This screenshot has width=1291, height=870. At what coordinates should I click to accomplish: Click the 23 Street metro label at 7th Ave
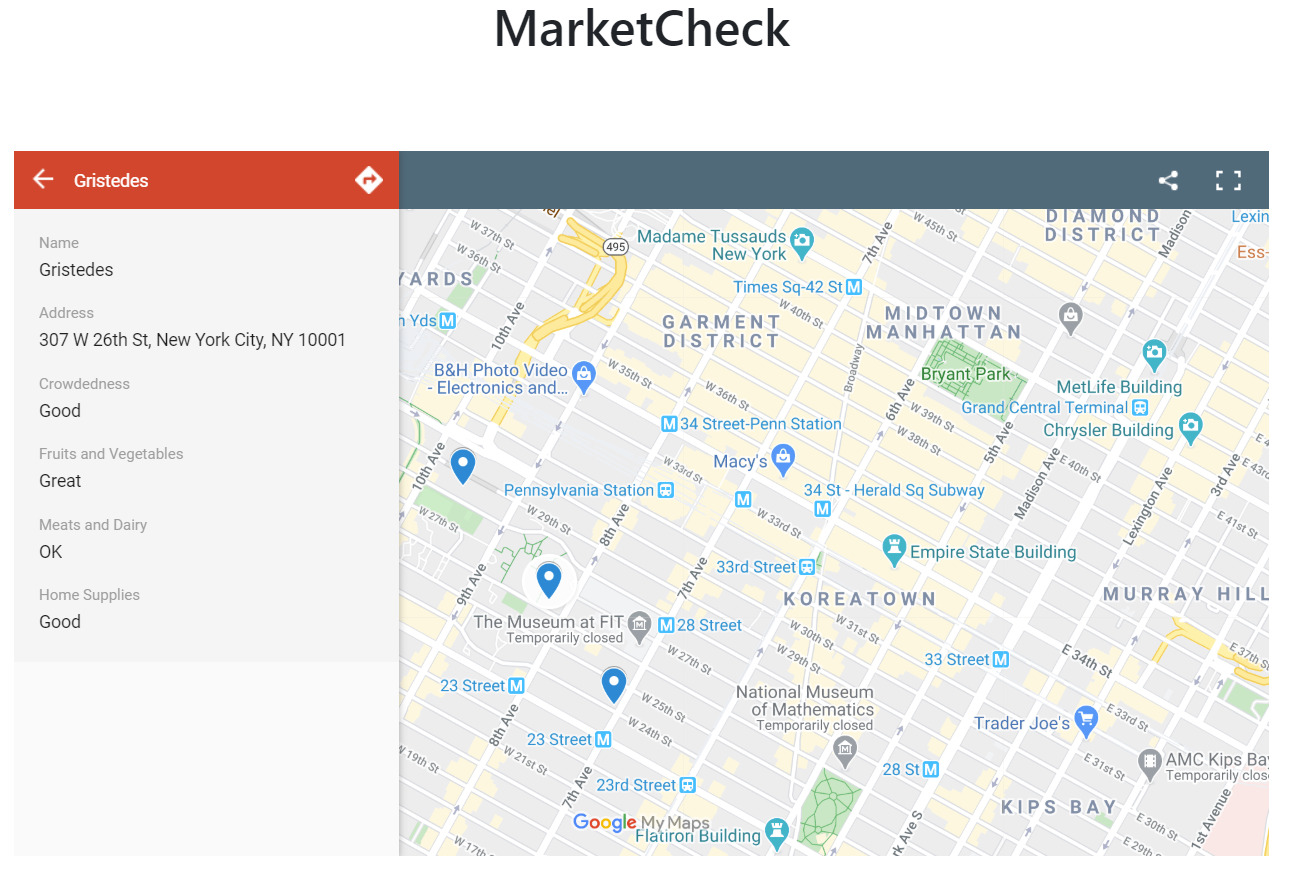pyautogui.click(x=559, y=740)
